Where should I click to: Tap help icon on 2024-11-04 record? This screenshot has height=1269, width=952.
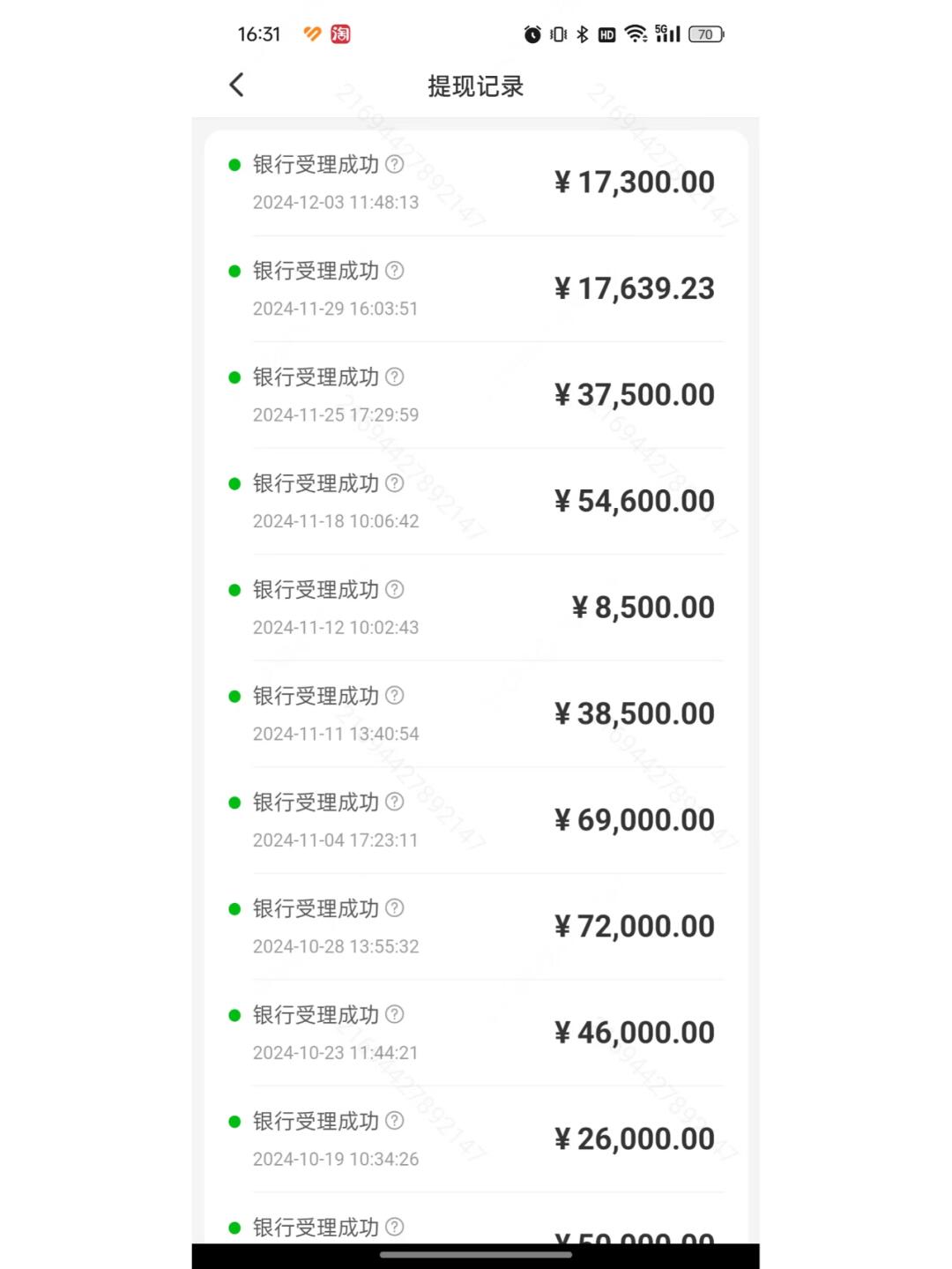point(395,802)
